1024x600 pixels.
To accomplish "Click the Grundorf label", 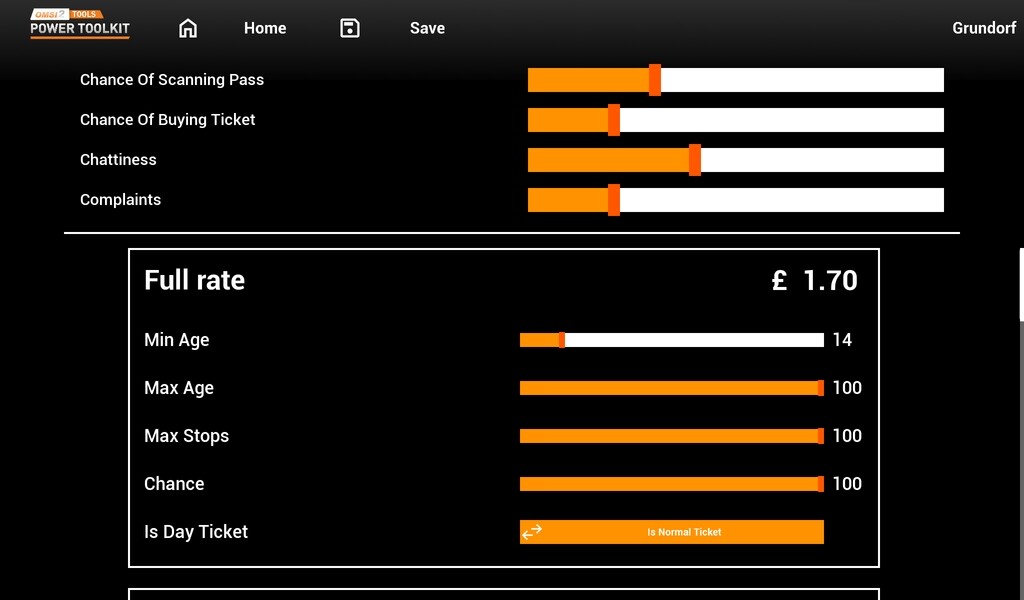I will tap(983, 28).
